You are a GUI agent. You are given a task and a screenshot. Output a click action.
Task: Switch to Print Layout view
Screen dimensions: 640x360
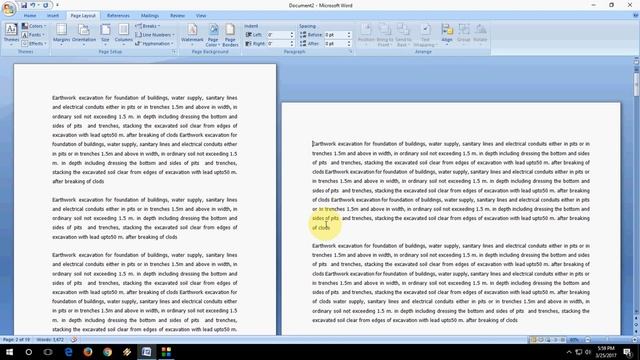[533, 340]
